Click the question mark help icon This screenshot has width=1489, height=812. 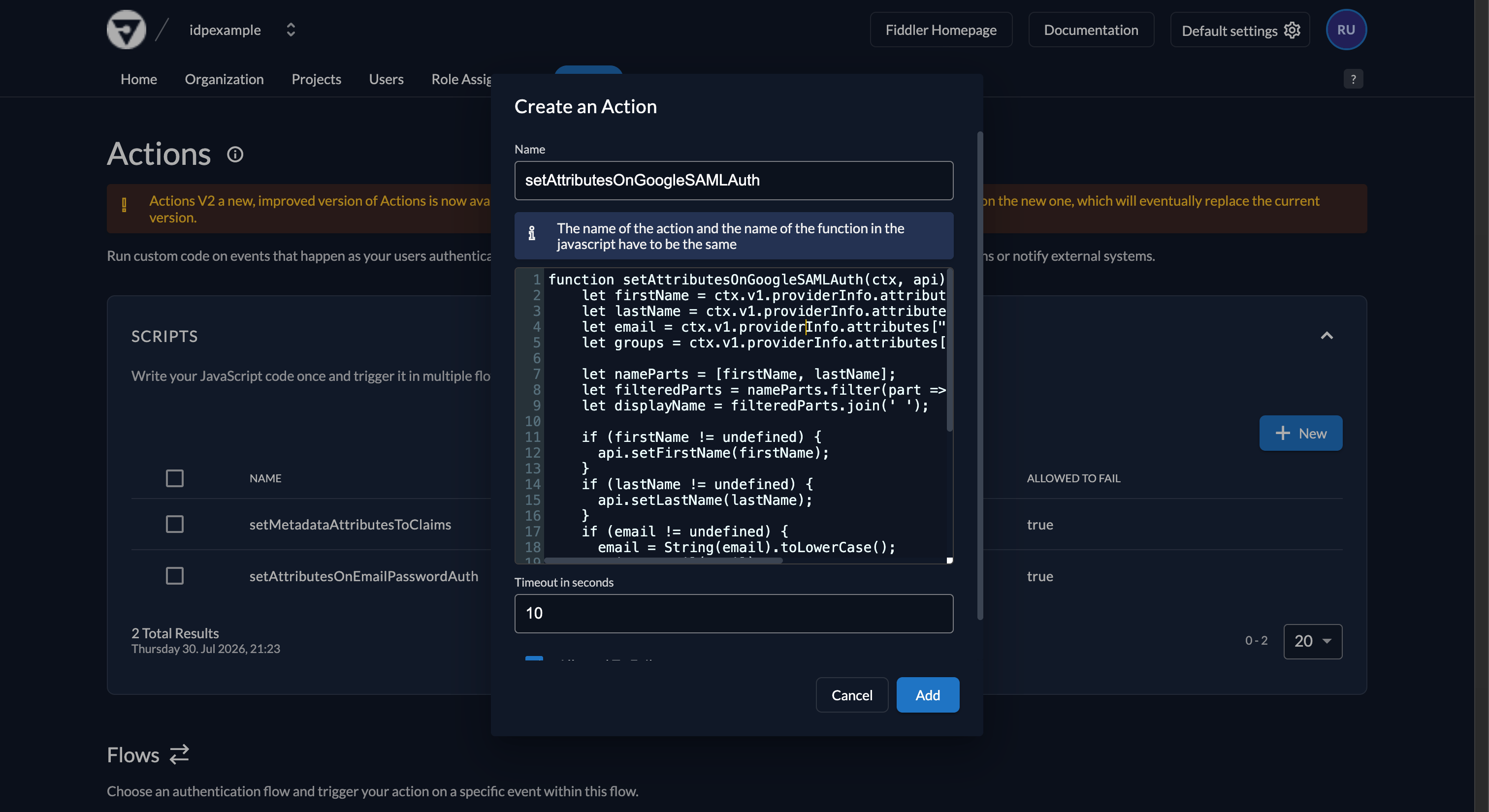1353,79
